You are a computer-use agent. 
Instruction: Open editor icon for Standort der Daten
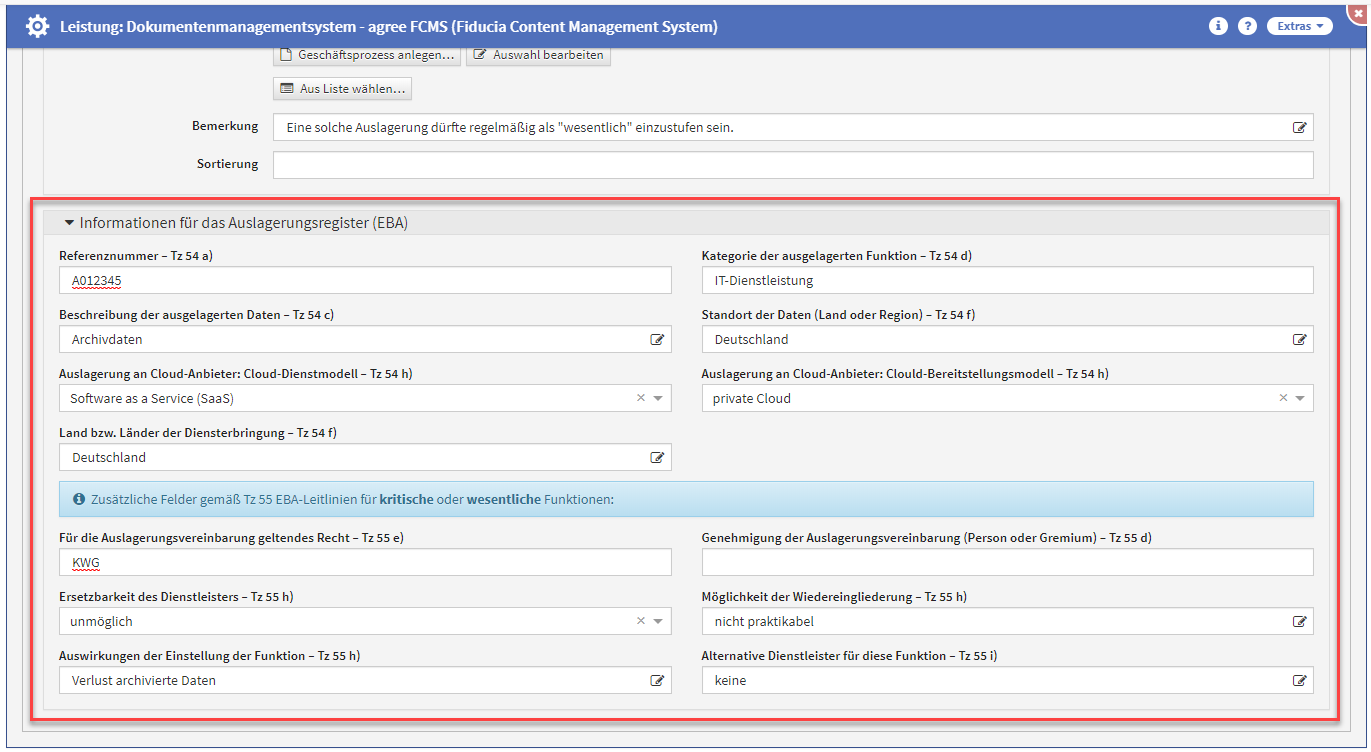coord(1299,340)
